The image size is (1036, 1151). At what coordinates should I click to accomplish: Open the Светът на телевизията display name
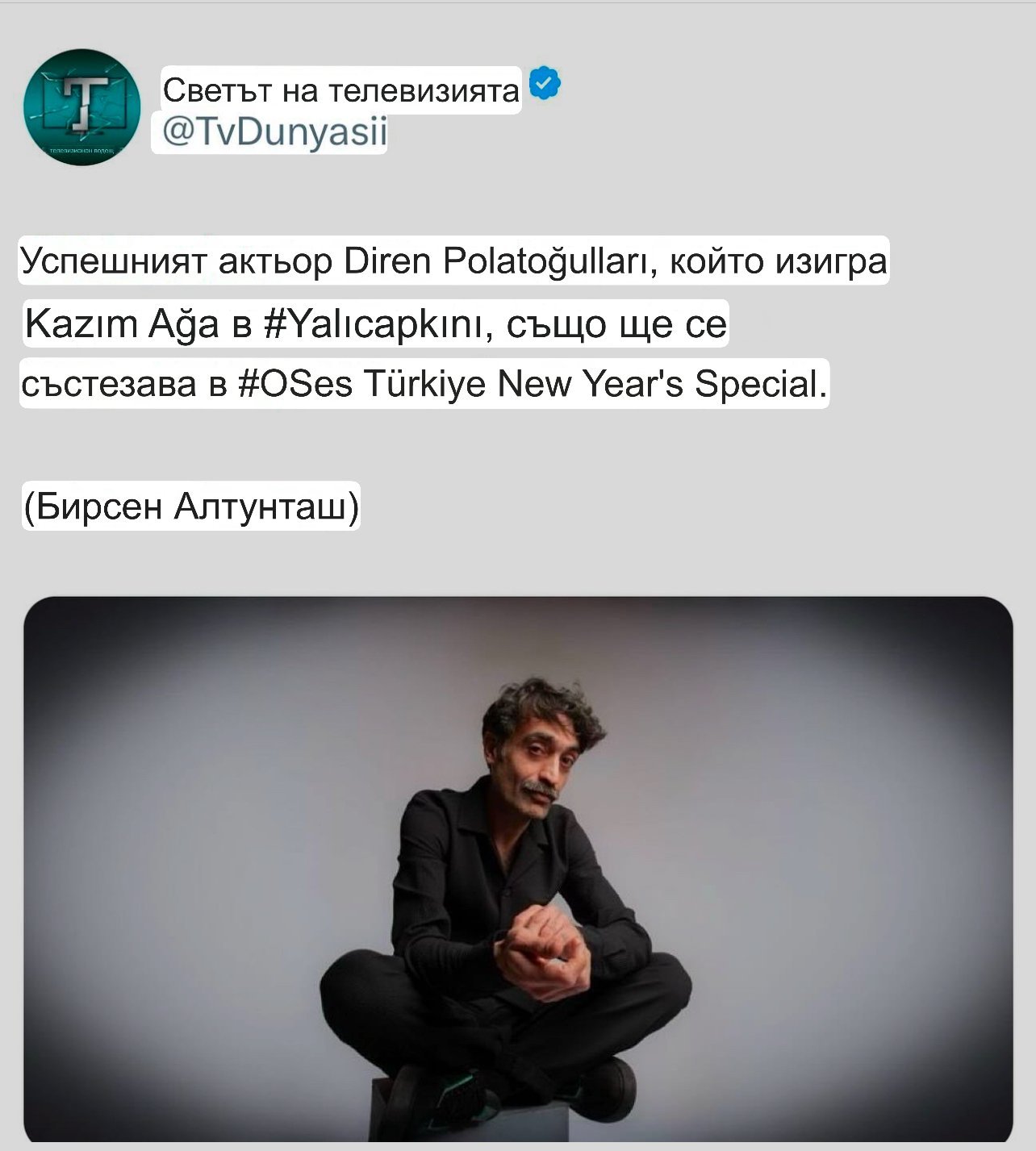(341, 90)
